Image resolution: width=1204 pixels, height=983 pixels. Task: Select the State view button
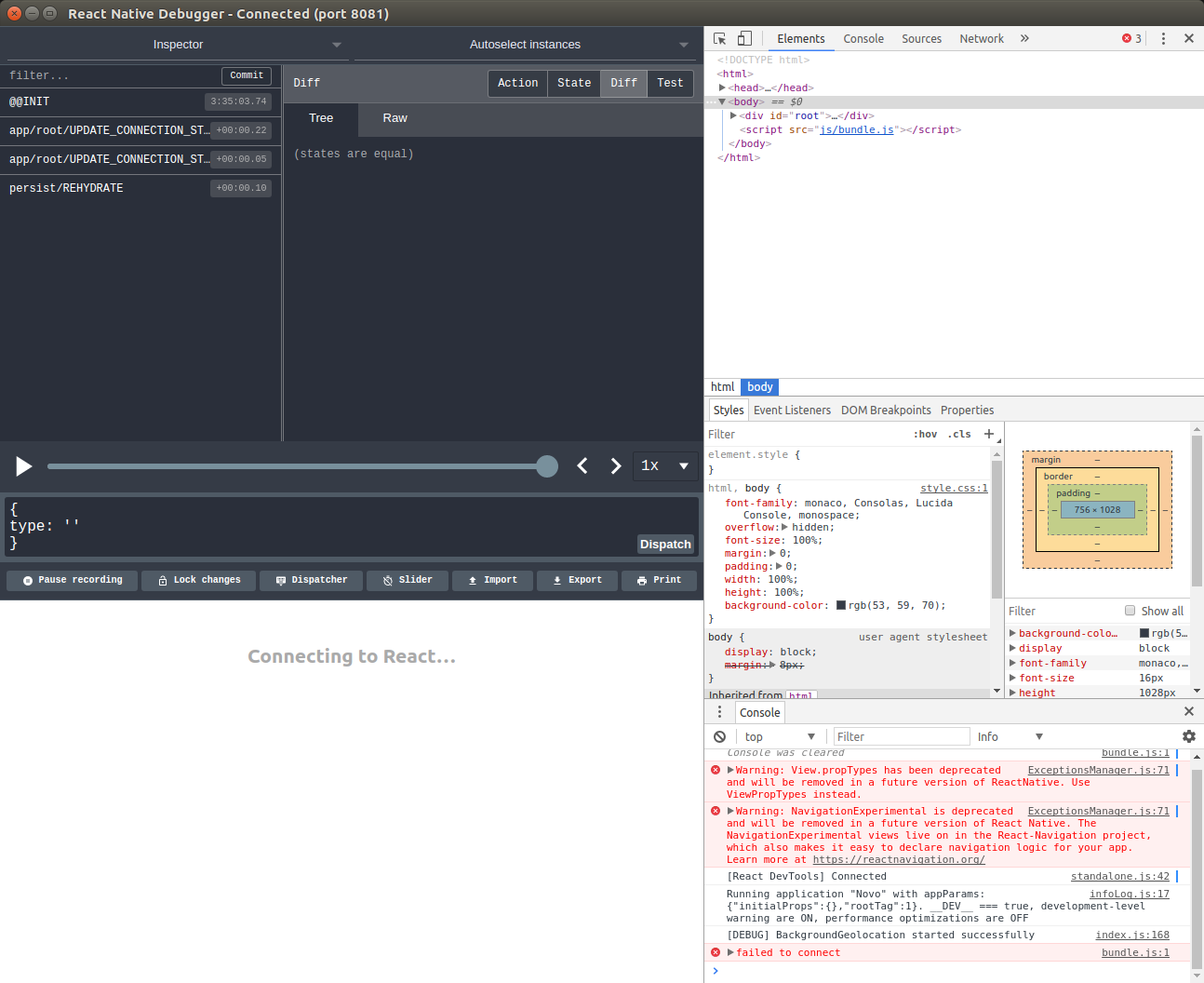pyautogui.click(x=574, y=83)
